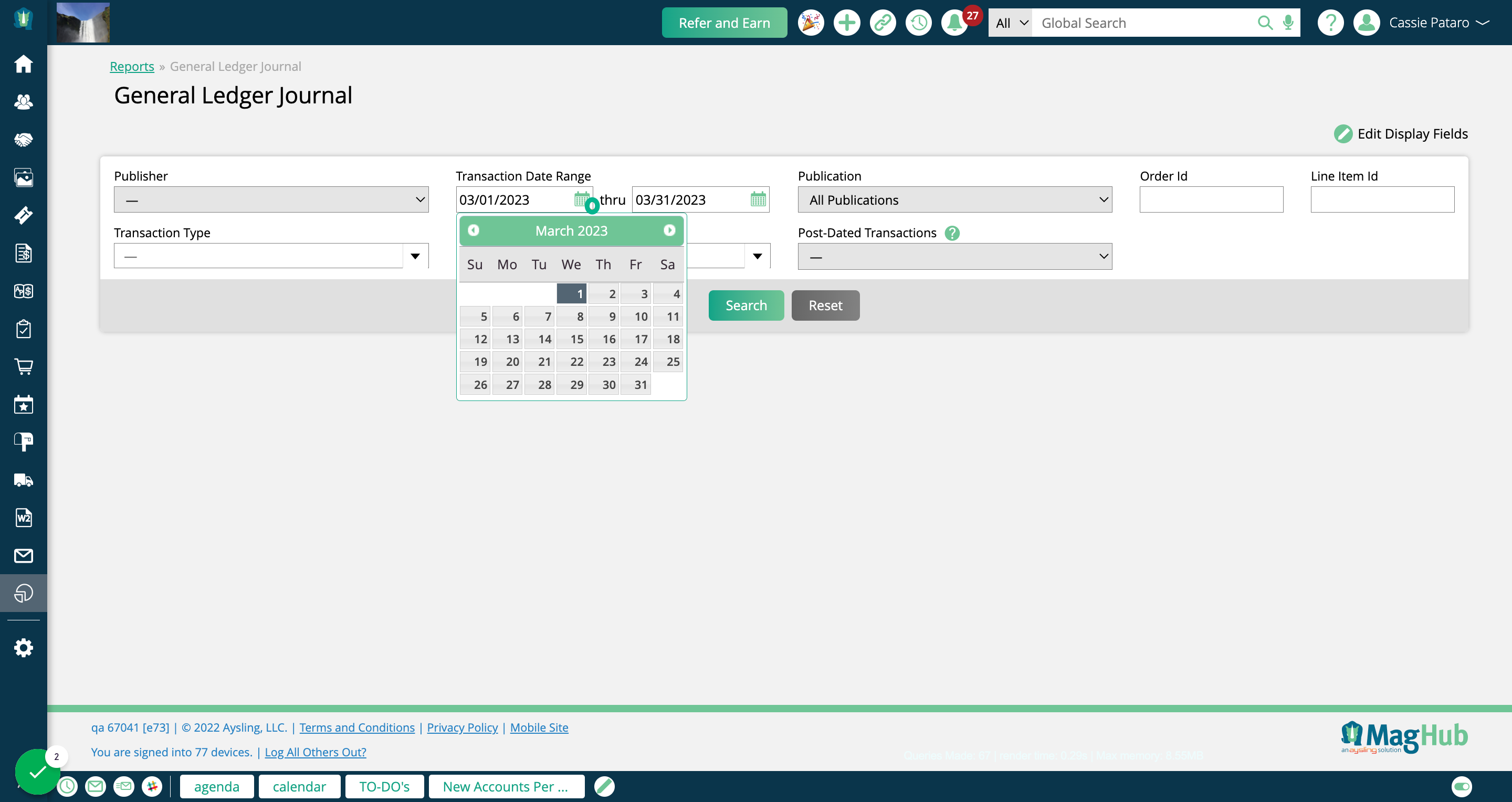
Task: Expand dropdown arrow right of the calendar
Action: pos(757,256)
